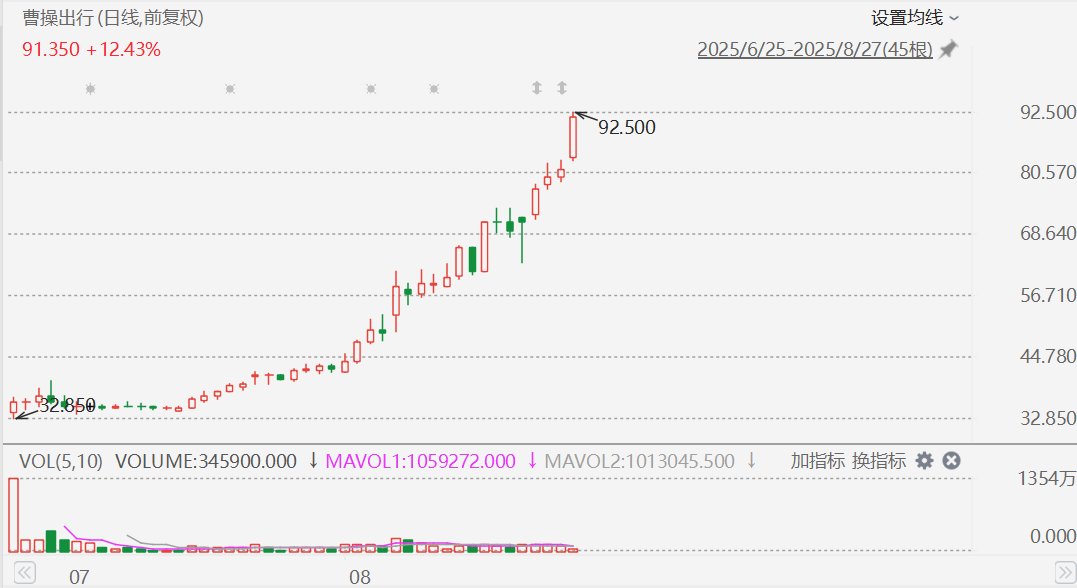Open the 2025/6/25-2025/8/27(45根) date range
The image size is (1077, 588).
(x=815, y=49)
